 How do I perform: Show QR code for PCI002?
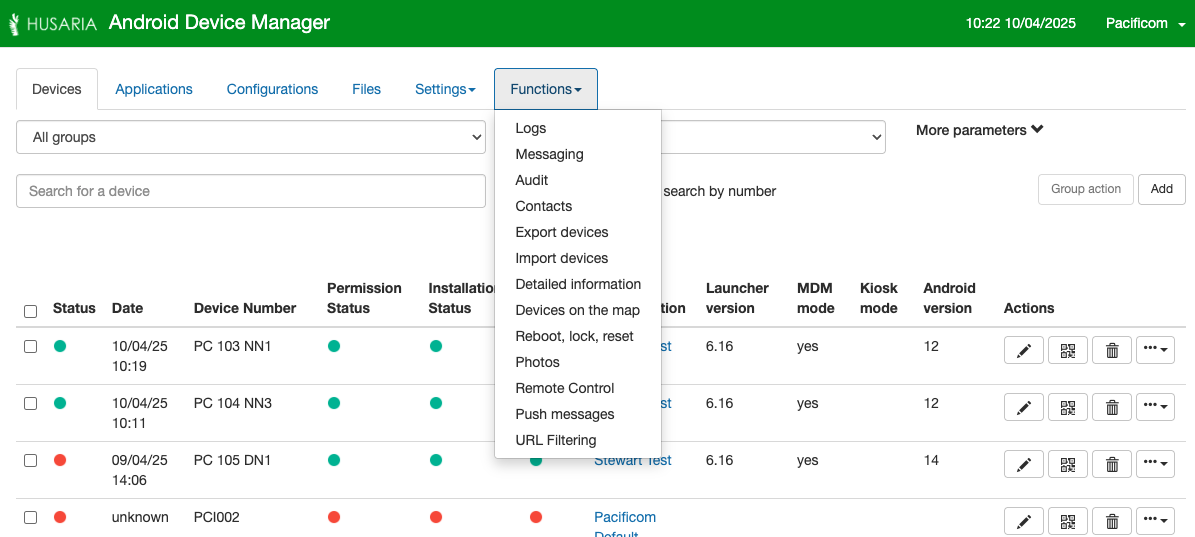pos(1068,521)
